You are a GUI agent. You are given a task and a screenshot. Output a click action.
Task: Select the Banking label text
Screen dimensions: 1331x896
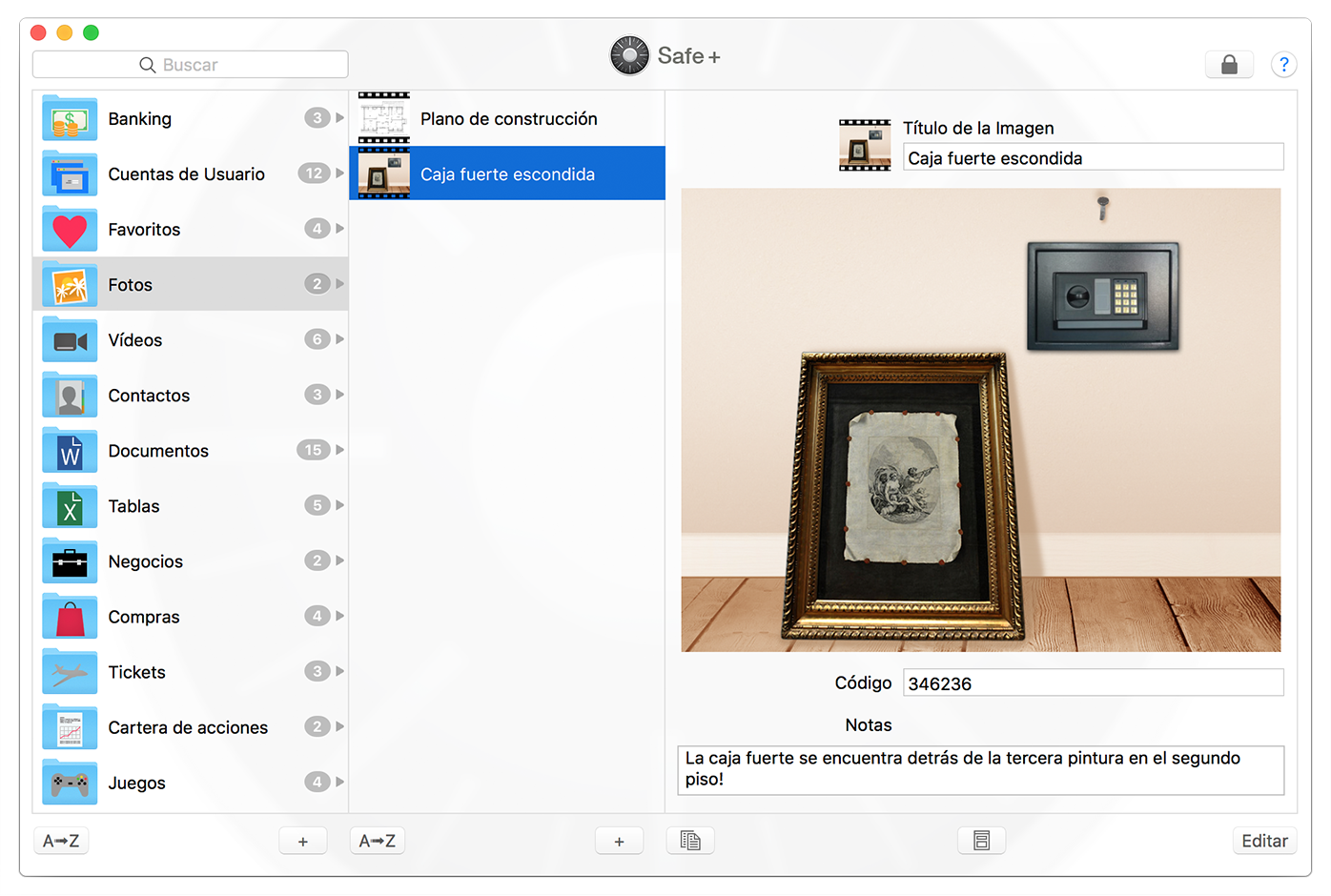click(140, 118)
